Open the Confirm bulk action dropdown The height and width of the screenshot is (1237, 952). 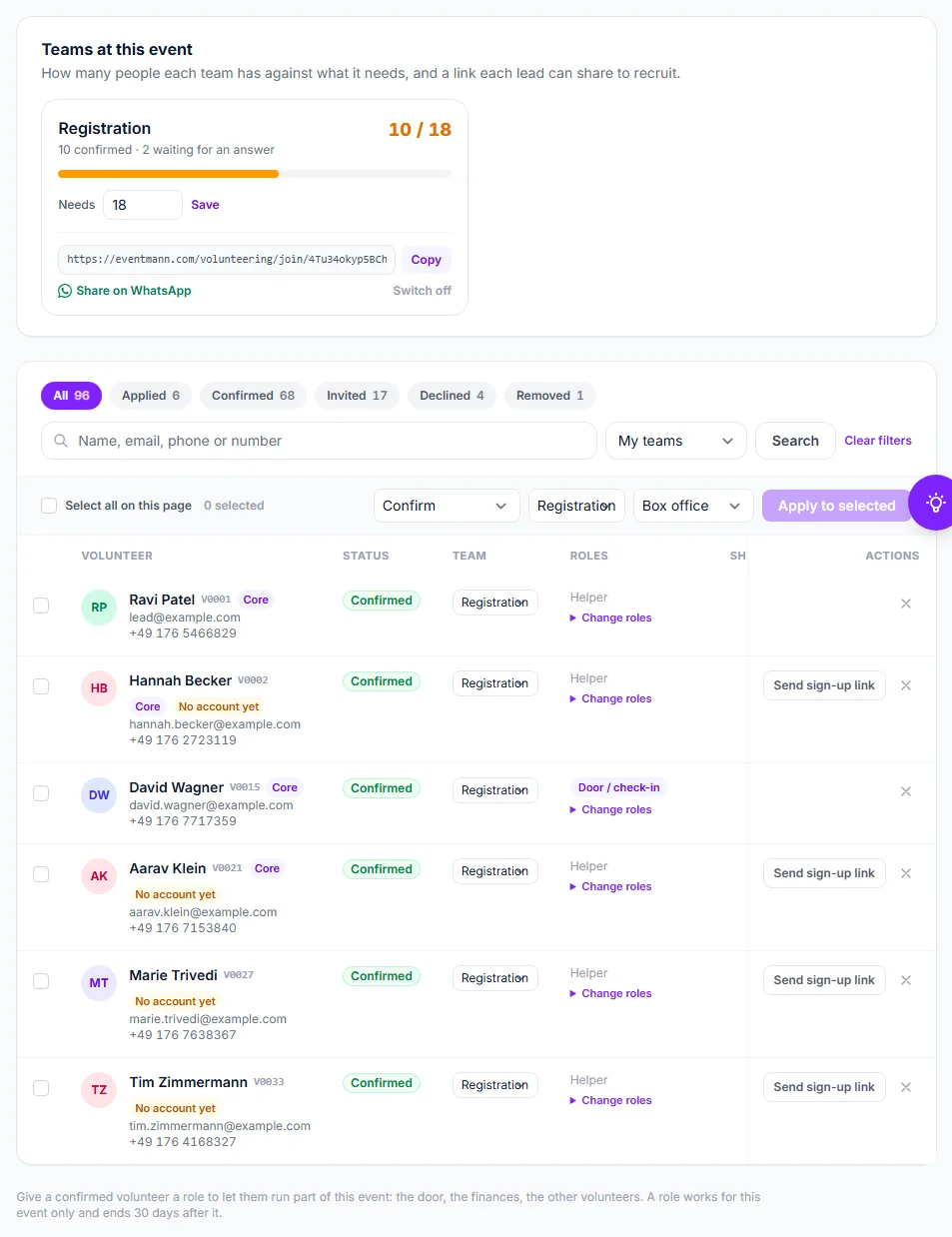(447, 506)
